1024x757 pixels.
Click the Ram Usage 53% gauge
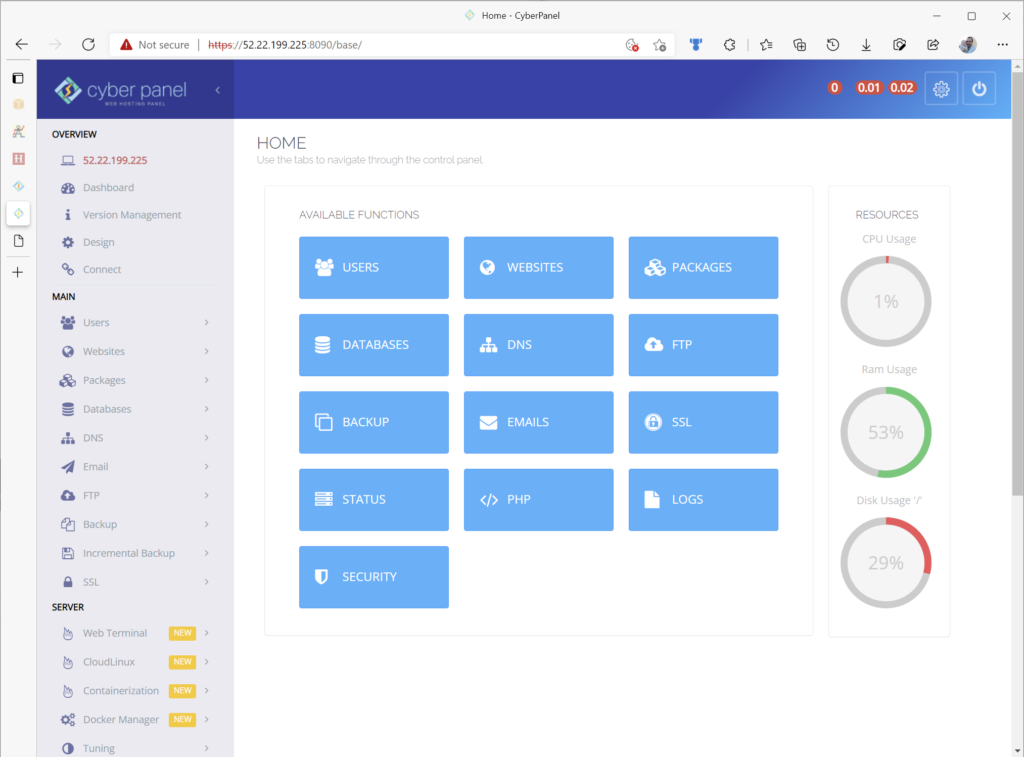(x=886, y=432)
